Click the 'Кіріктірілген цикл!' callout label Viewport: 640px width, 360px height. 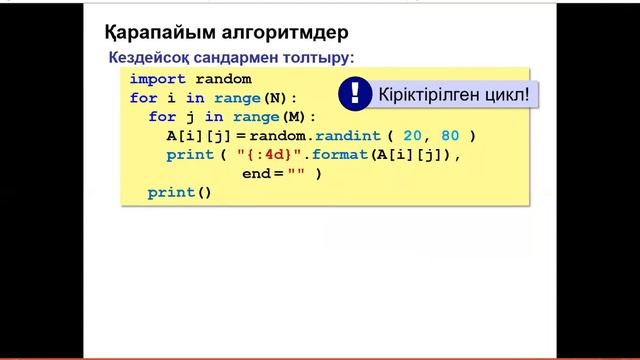453,95
